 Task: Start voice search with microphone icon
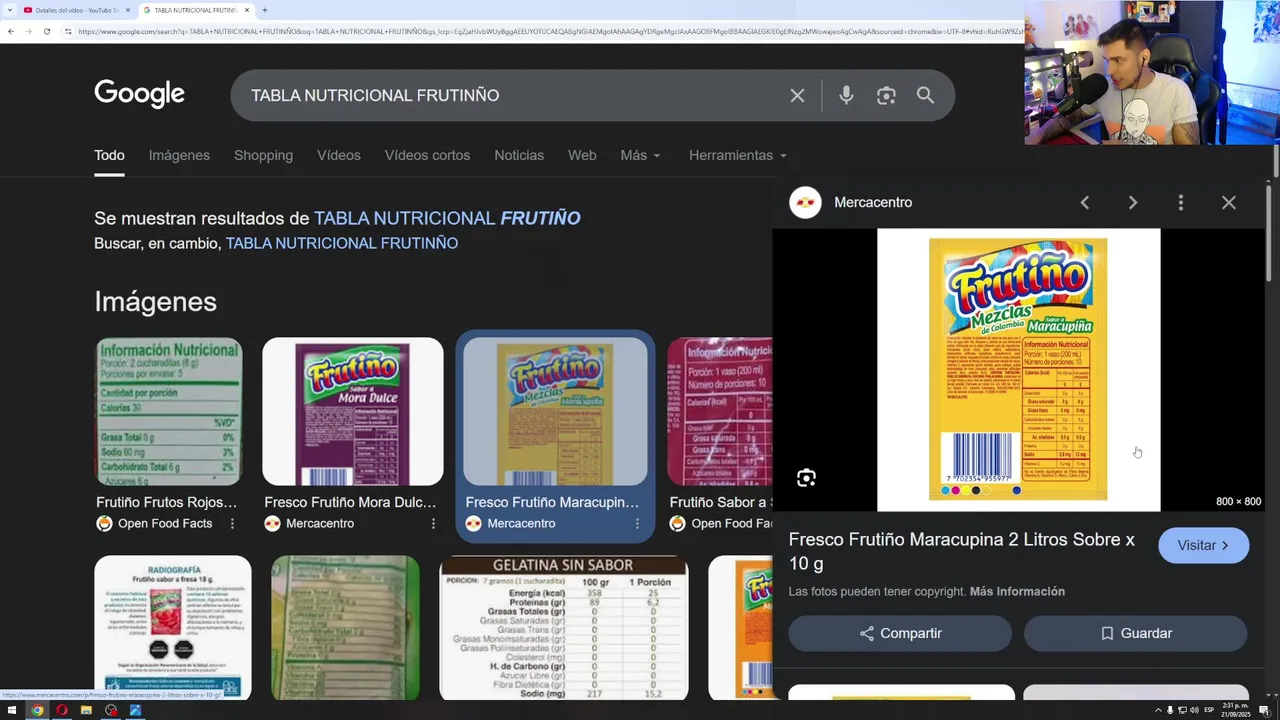846,95
